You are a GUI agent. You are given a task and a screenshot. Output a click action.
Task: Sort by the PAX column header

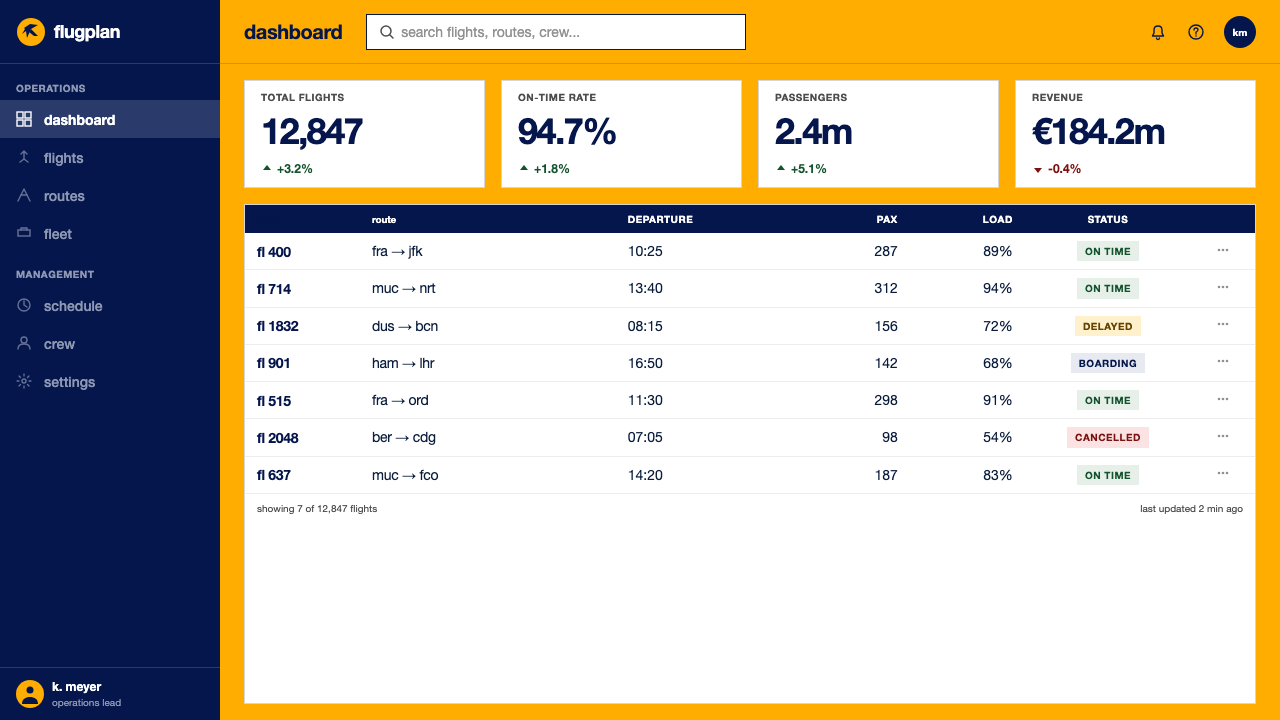click(x=887, y=219)
